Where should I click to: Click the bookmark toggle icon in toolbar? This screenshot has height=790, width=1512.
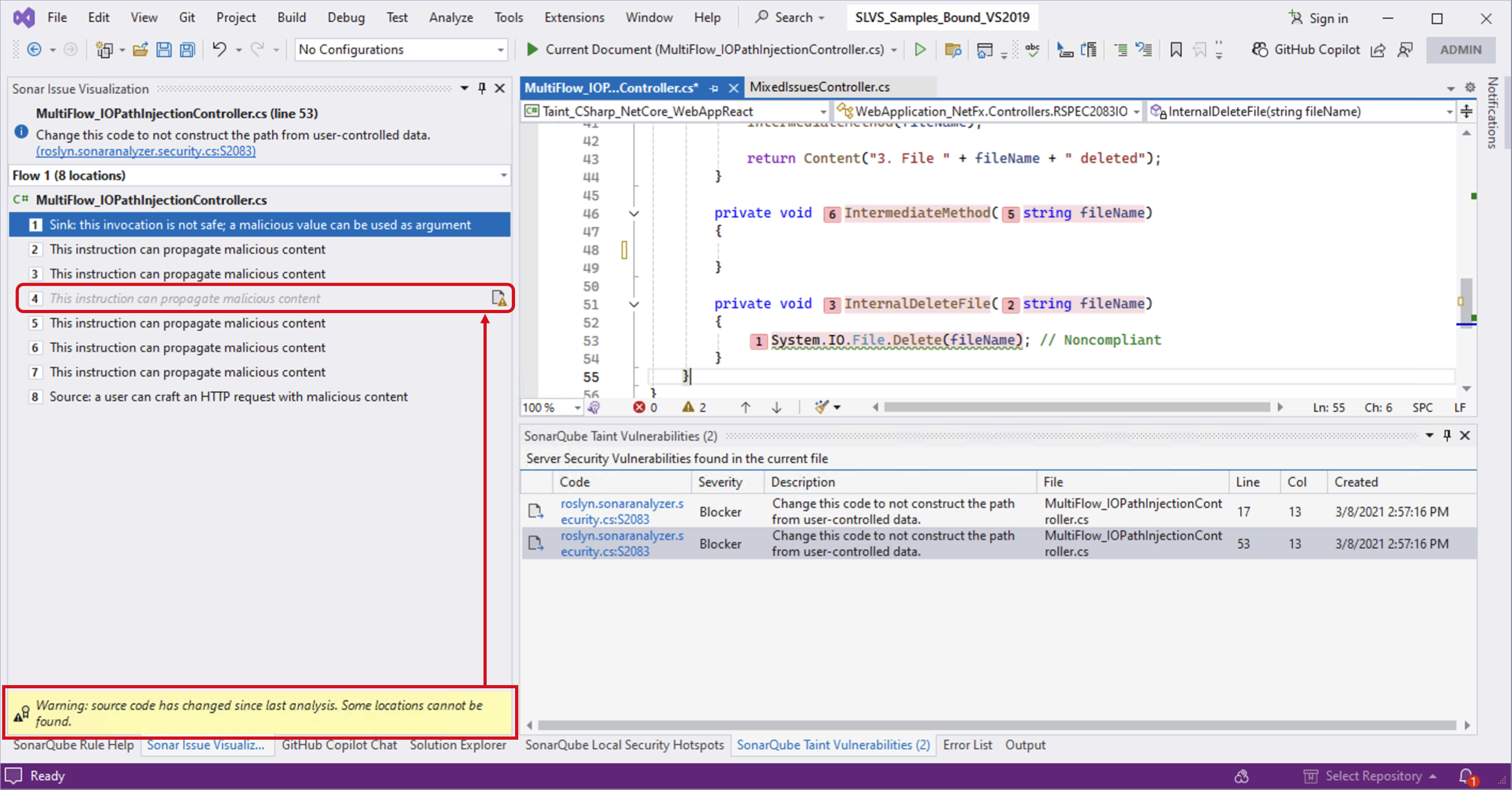1176,50
